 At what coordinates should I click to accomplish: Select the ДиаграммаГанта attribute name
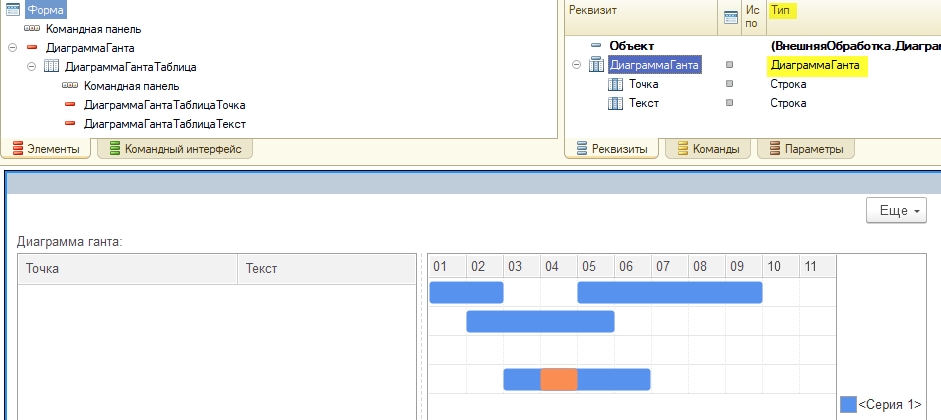pos(654,65)
